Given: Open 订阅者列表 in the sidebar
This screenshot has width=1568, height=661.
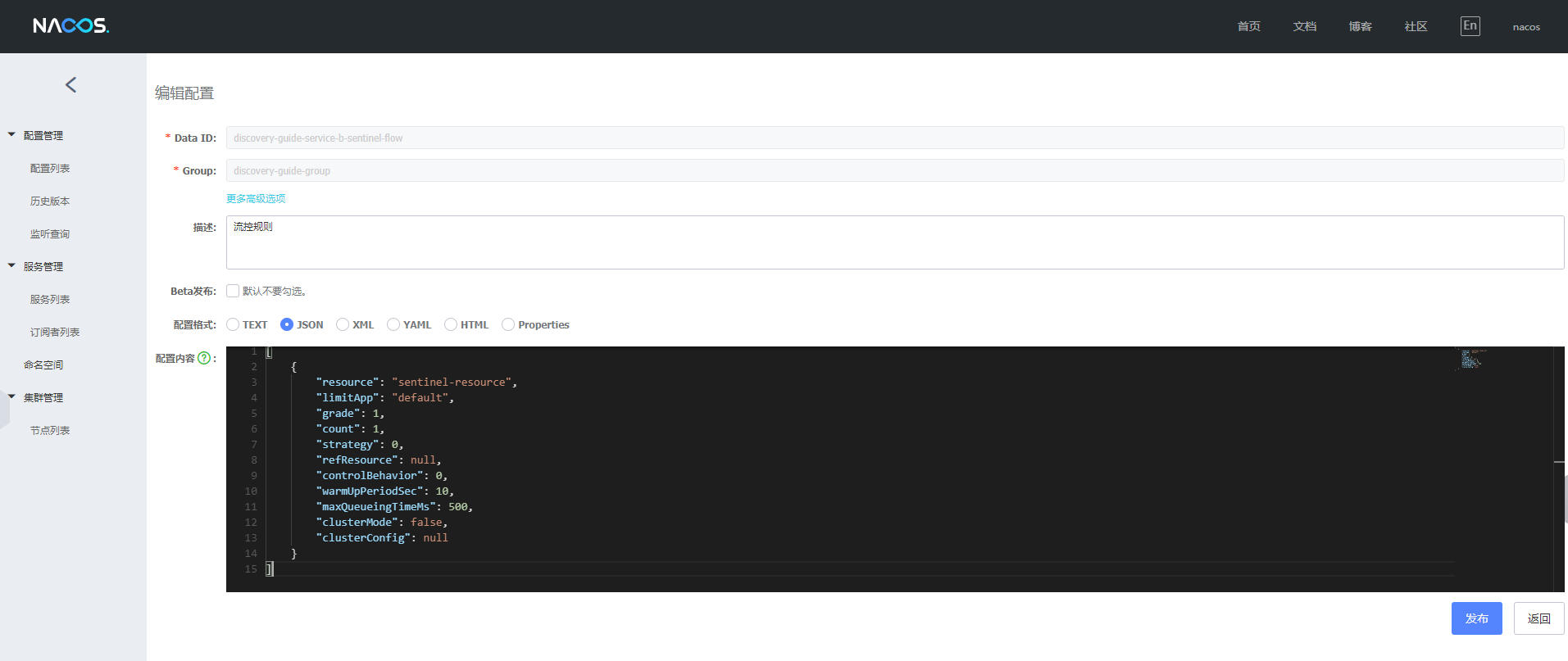Looking at the screenshot, I should [55, 332].
